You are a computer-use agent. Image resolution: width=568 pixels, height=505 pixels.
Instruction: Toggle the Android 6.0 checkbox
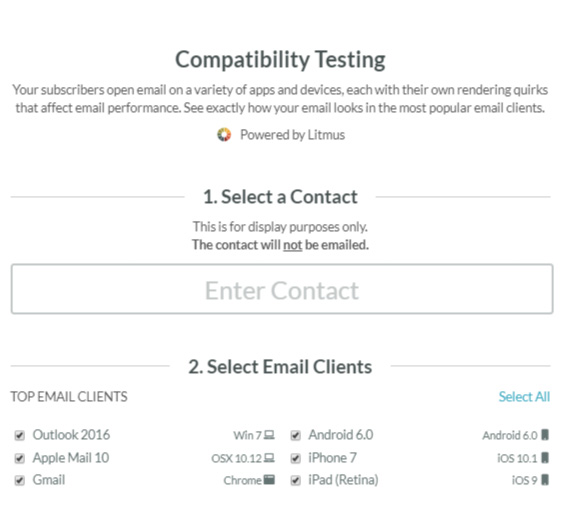[296, 435]
